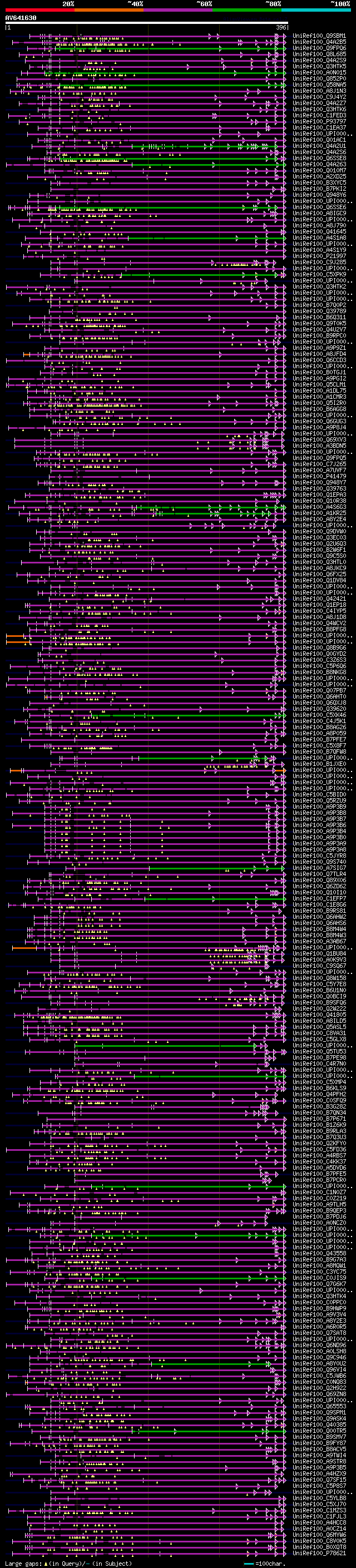Select label UniRef100_Q6SSE6
The width and height of the screenshot is (356, 1568).
tap(319, 207)
